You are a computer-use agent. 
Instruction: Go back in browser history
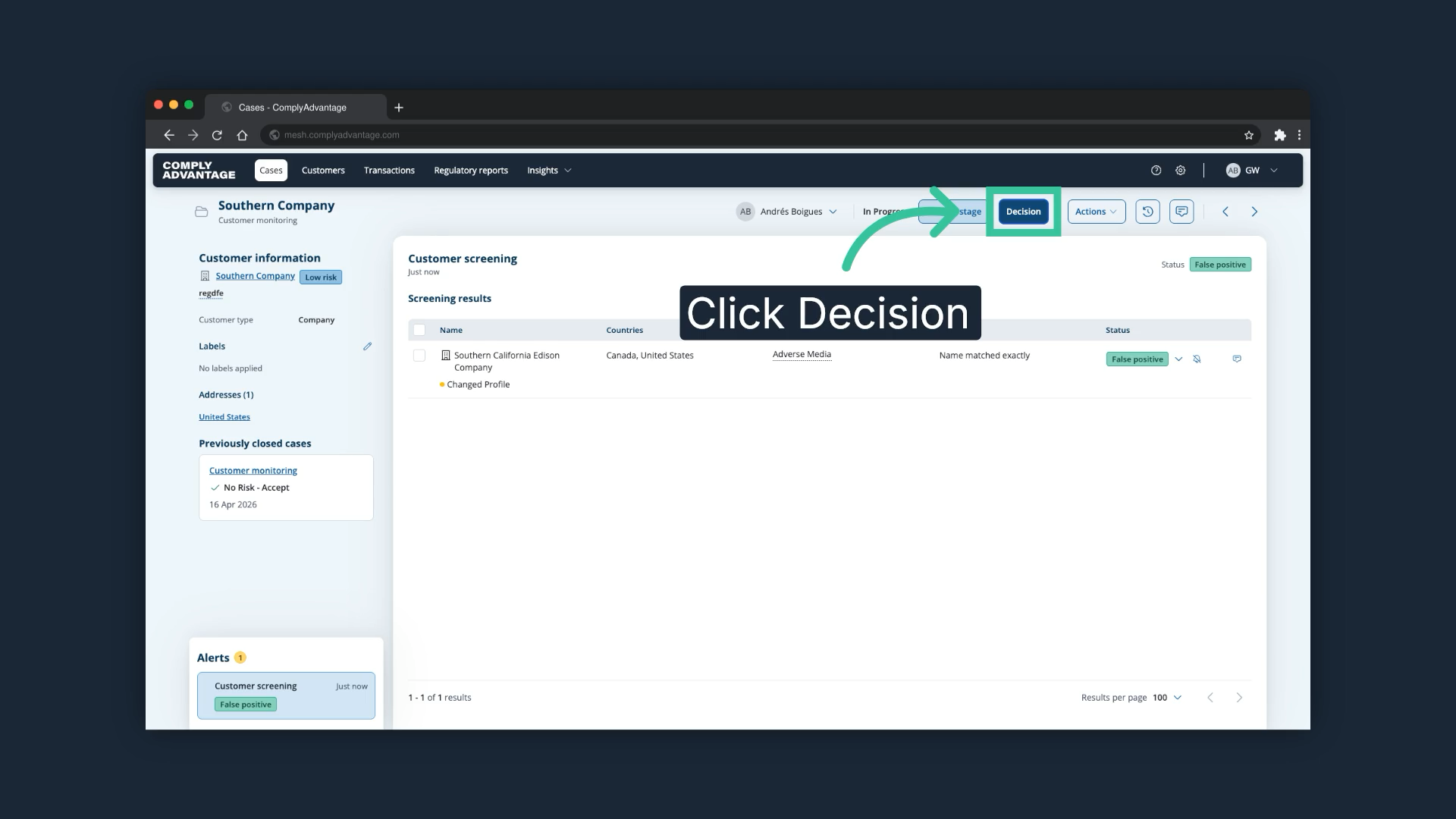click(x=168, y=135)
